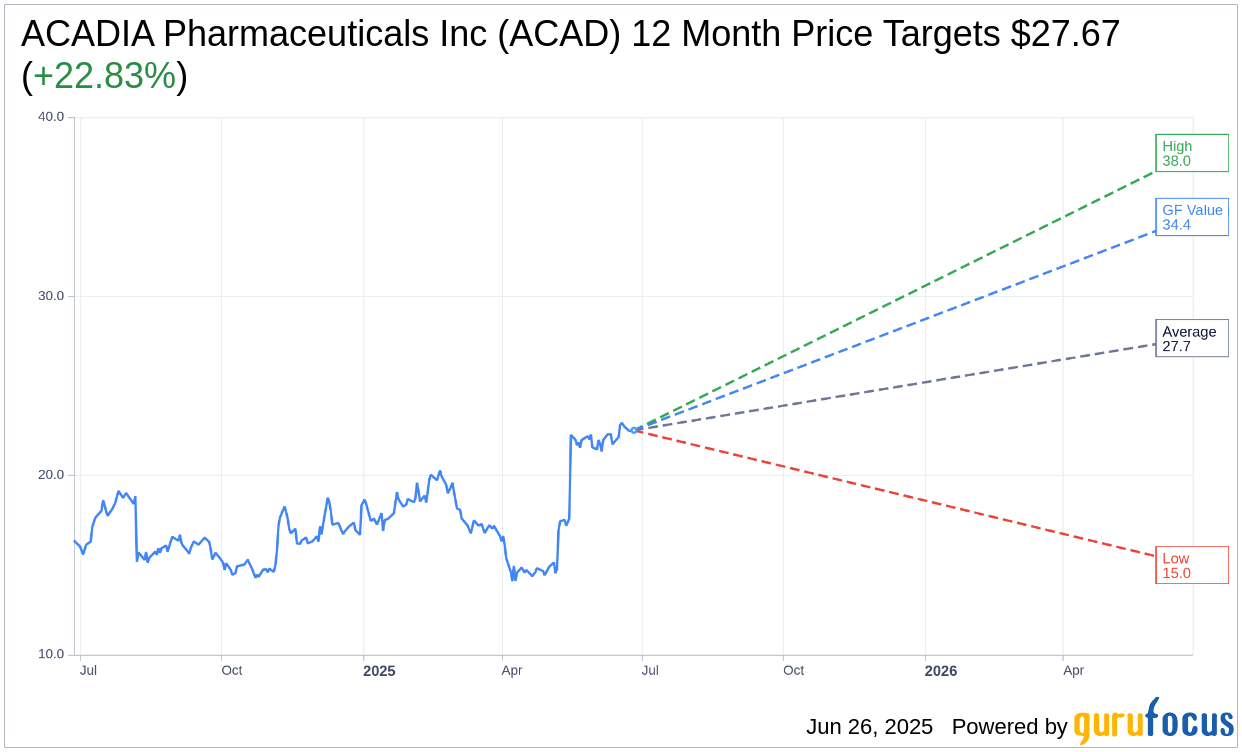Screen dimensions: 1242x752
Task: Select the Average 27.7 target label
Action: [x=1192, y=339]
